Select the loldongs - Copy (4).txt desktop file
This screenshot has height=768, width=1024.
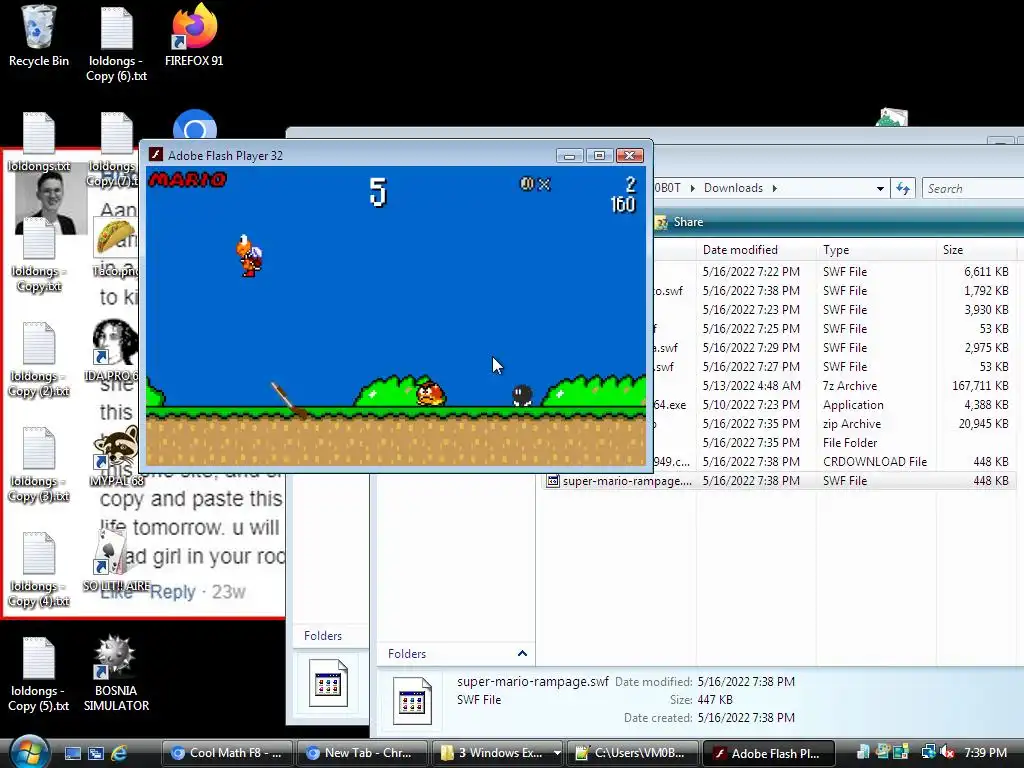pos(39,569)
